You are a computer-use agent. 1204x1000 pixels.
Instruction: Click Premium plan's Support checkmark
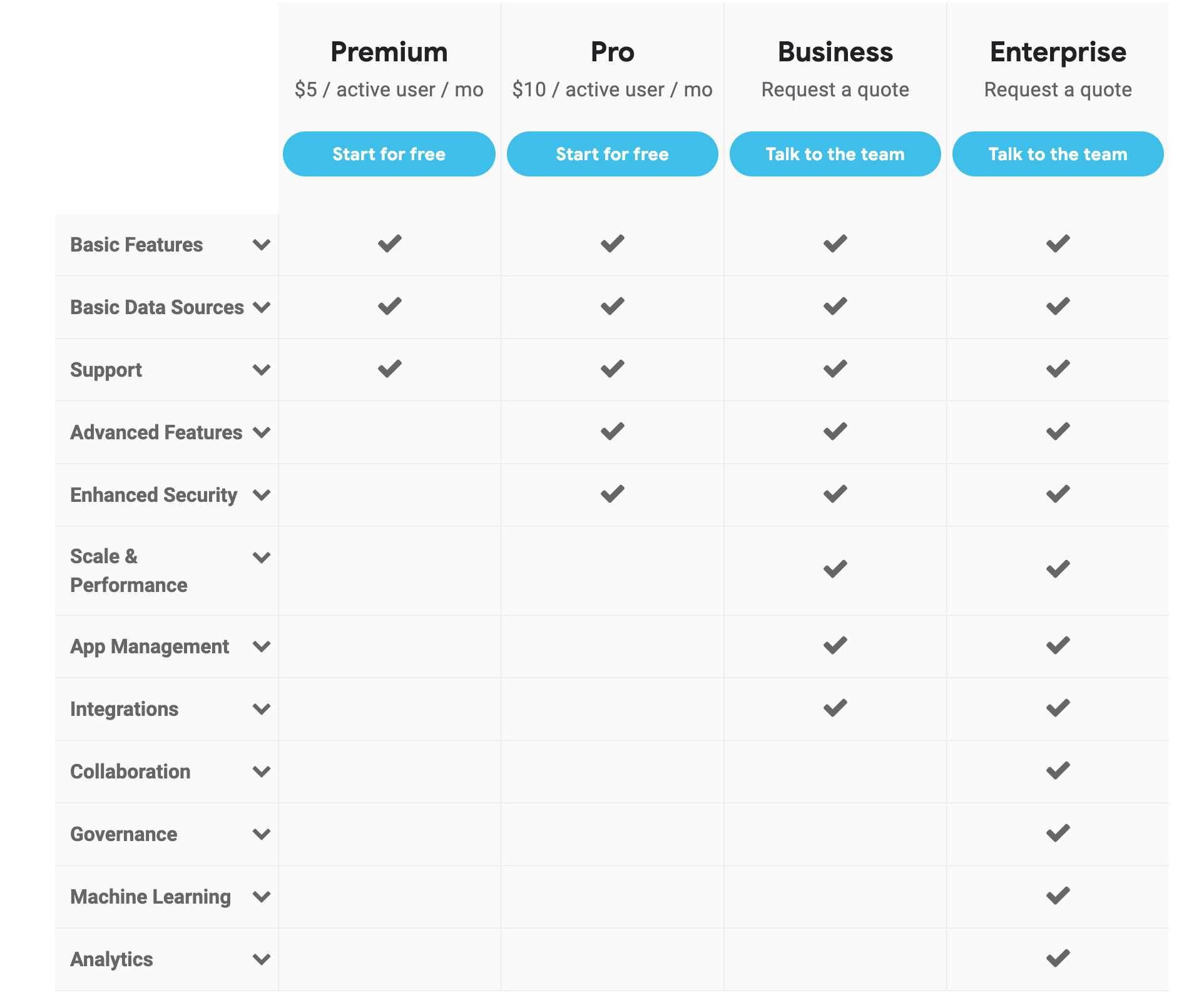click(x=389, y=369)
